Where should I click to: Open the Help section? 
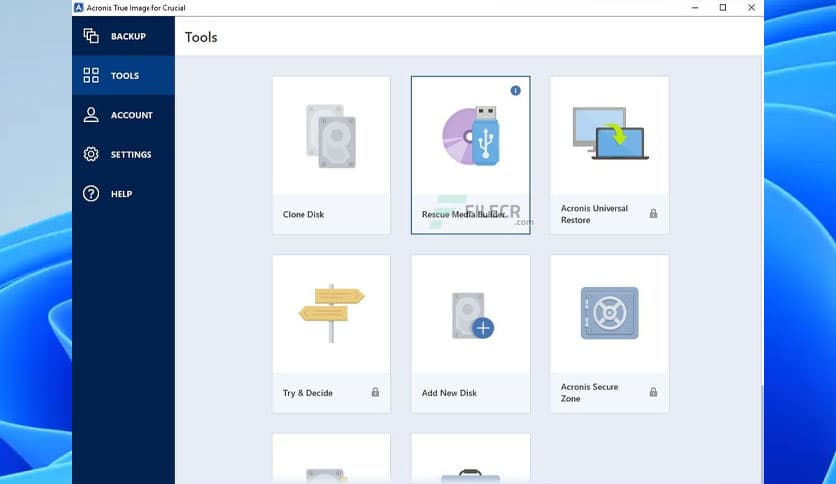tap(123, 193)
